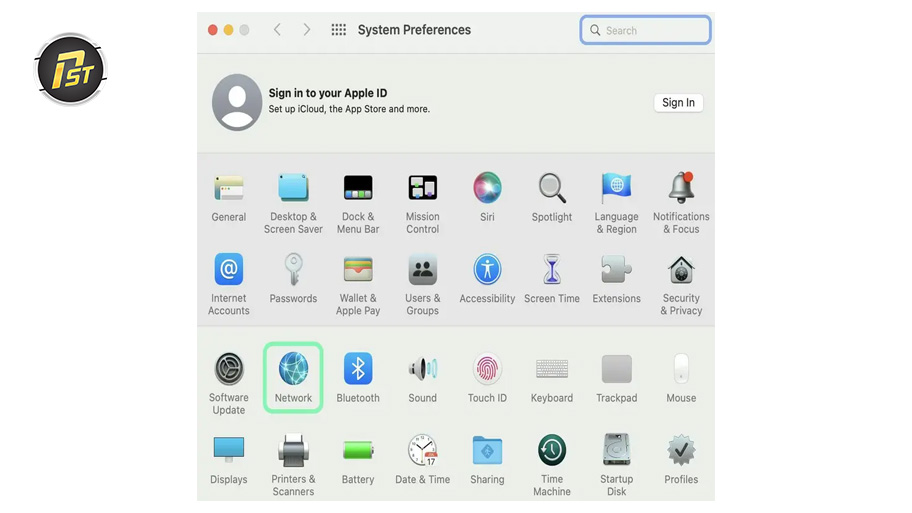Show all preferences grid button
This screenshot has height=513, width=912.
click(339, 30)
